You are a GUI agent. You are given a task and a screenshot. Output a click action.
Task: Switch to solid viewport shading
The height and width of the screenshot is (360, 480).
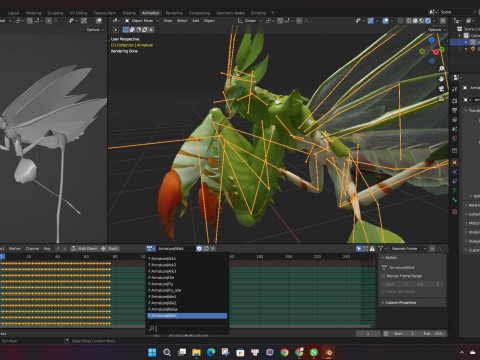[415, 21]
